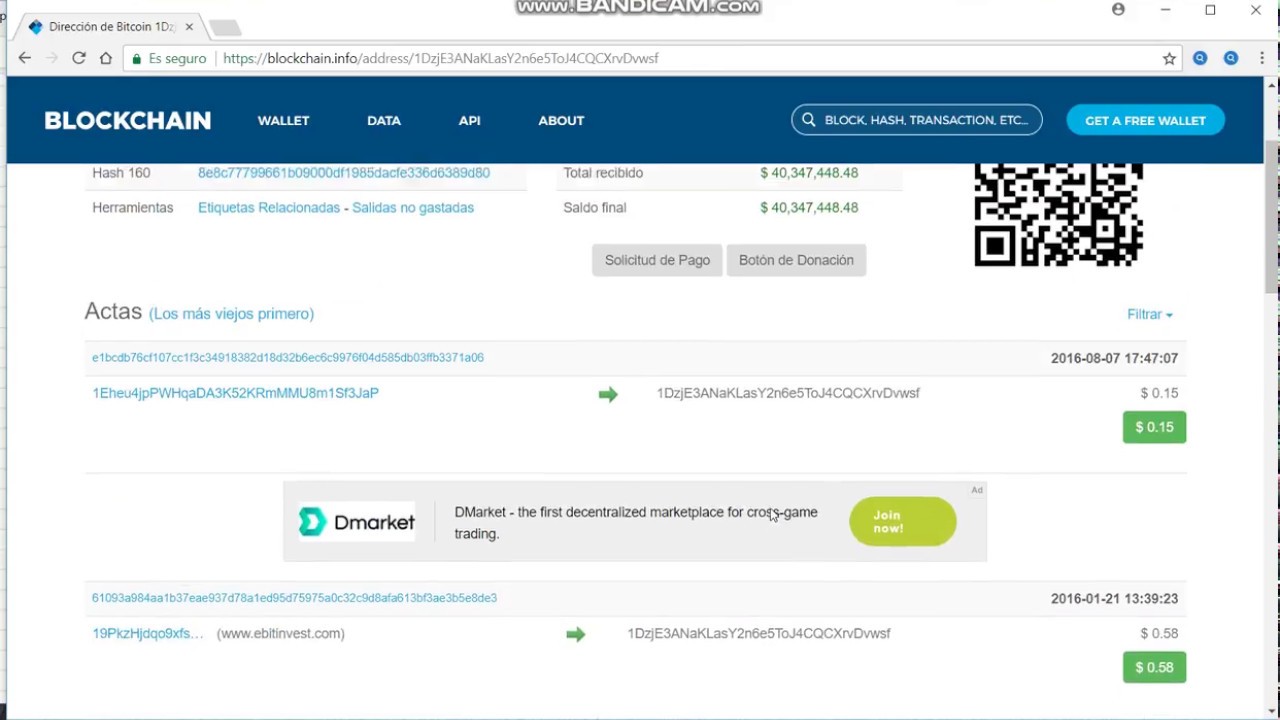
Task: Click the (www.ebitinvest.com) label
Action: pyautogui.click(x=281, y=633)
